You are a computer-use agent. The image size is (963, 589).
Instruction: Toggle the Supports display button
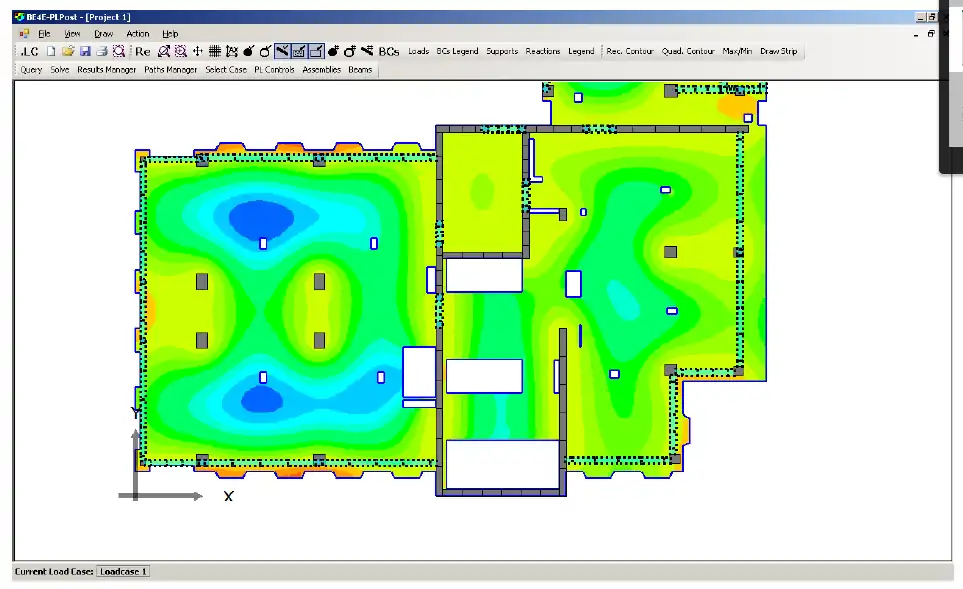click(502, 51)
